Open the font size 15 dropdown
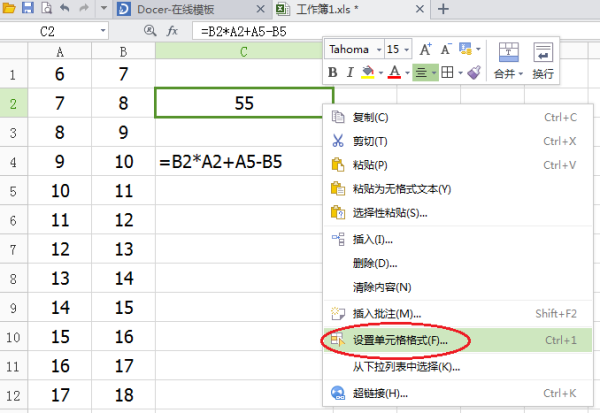 [x=406, y=49]
